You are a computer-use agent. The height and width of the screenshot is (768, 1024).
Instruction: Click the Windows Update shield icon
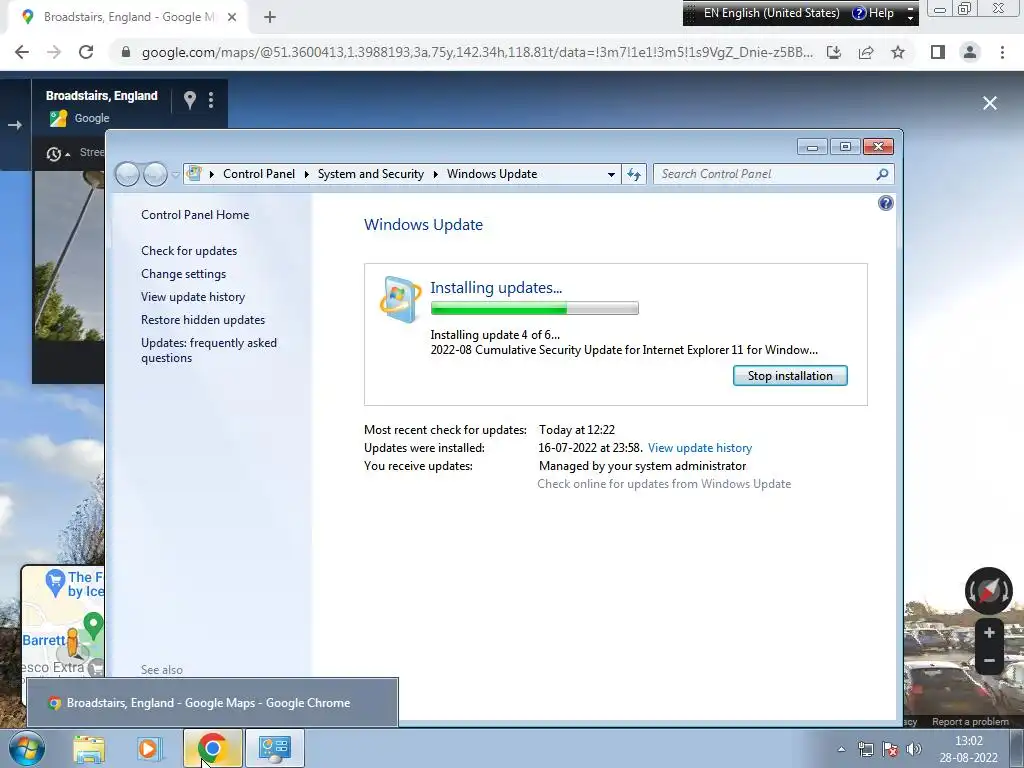400,299
